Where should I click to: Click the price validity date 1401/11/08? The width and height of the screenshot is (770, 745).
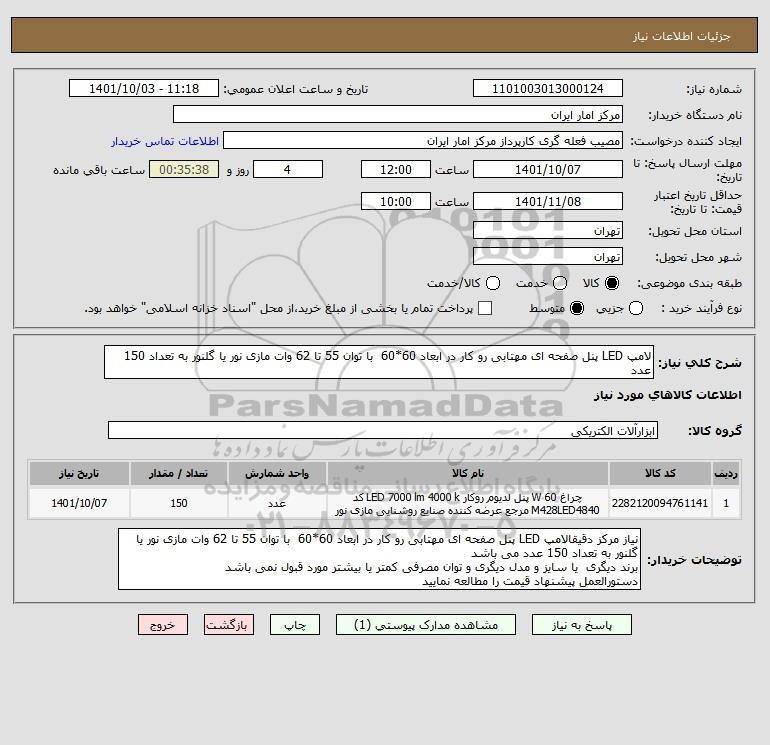(x=548, y=202)
